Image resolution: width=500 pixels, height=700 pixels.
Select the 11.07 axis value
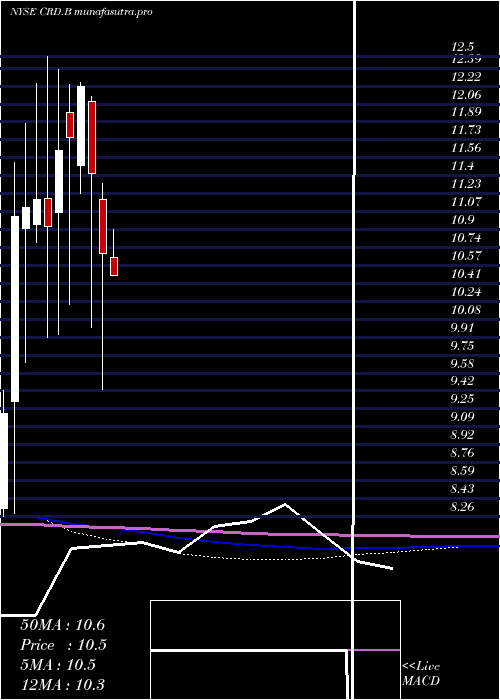466,202
